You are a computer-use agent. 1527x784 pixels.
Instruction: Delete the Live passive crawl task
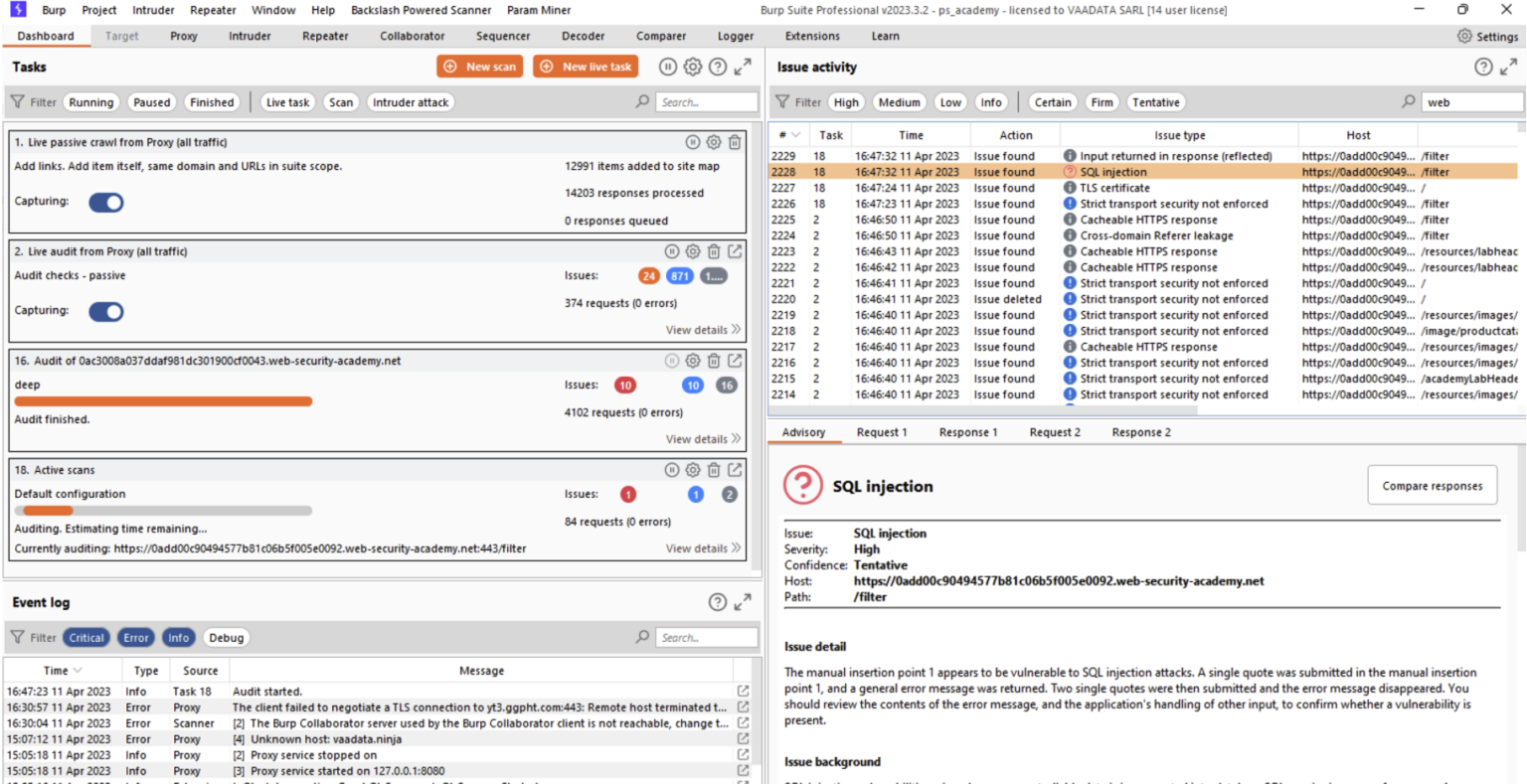[x=735, y=142]
